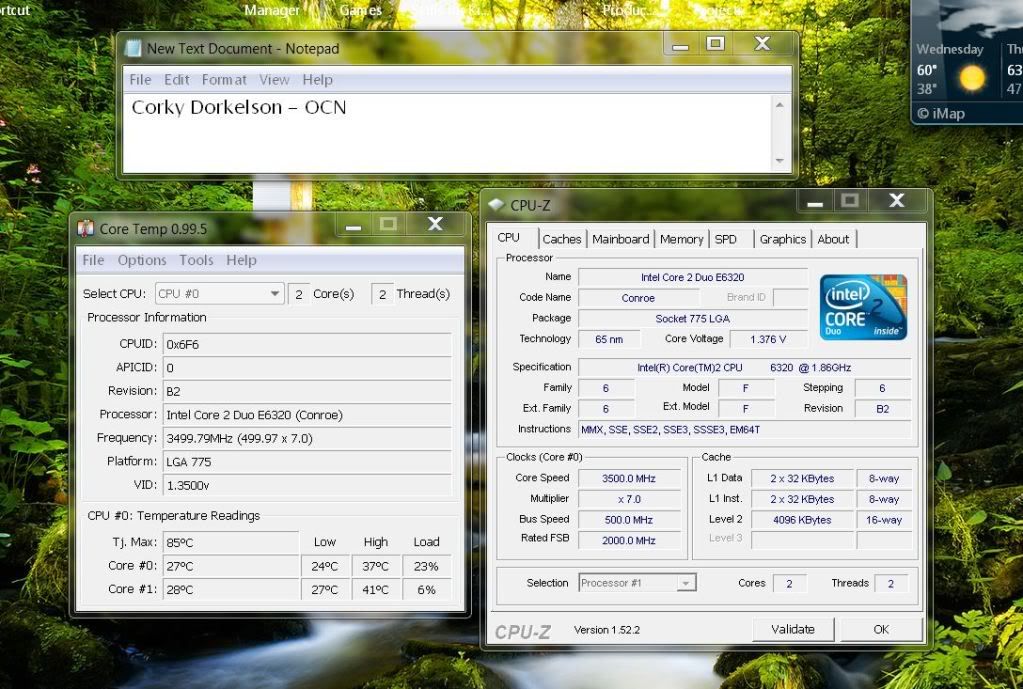
Task: Click the Games desktop label
Action: [x=361, y=10]
